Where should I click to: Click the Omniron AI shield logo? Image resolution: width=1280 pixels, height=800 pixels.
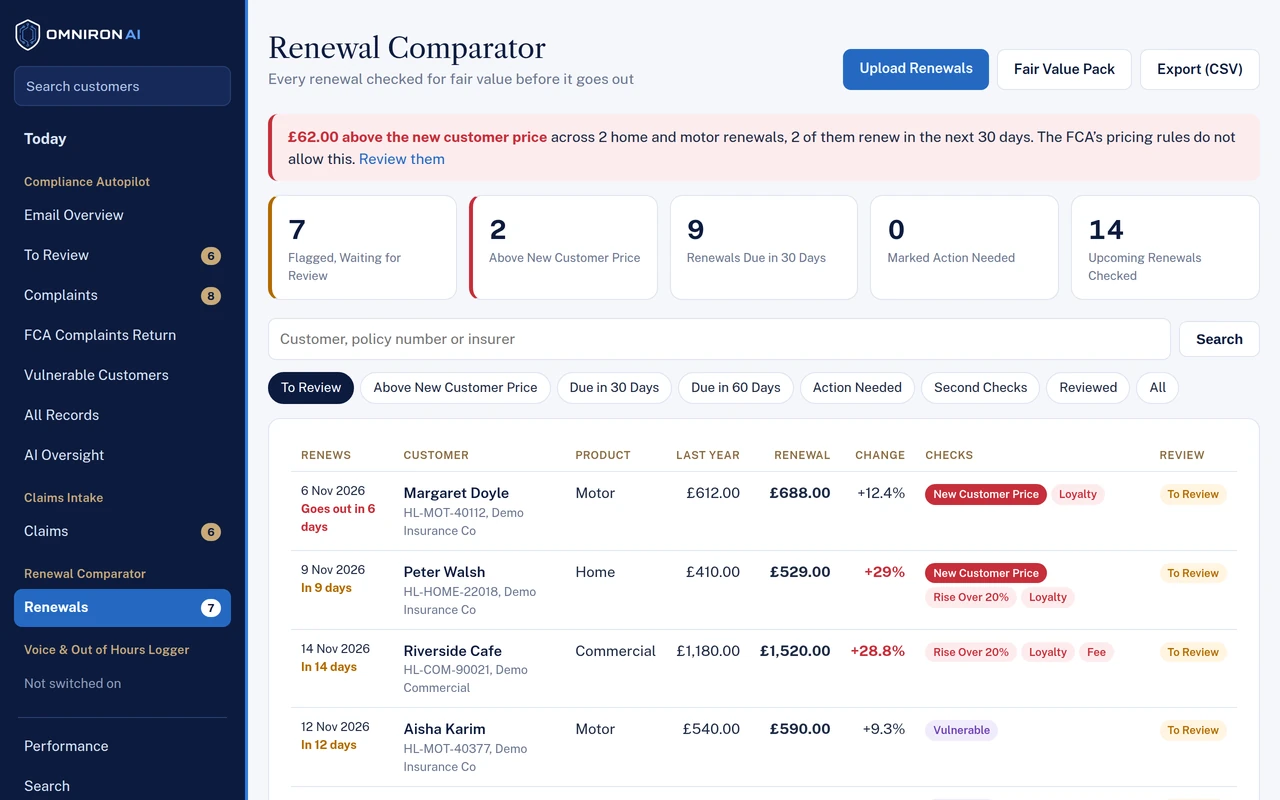tap(28, 35)
